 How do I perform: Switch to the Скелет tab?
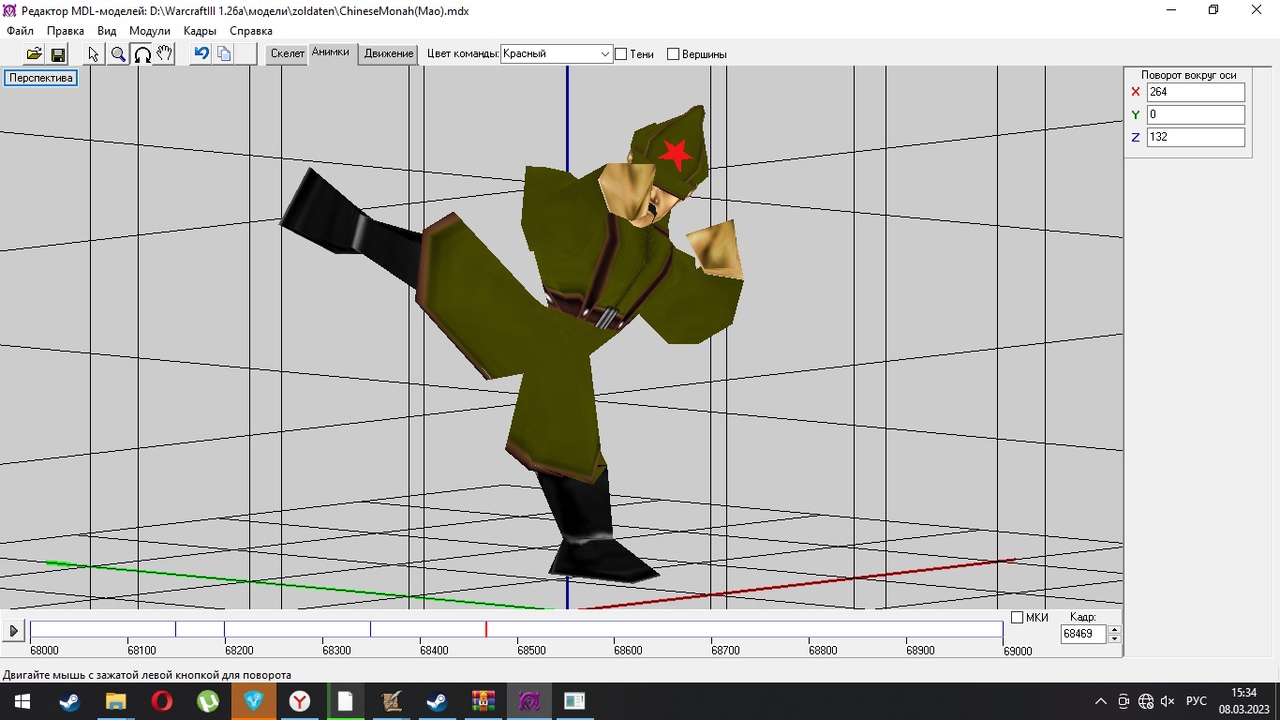tap(288, 54)
